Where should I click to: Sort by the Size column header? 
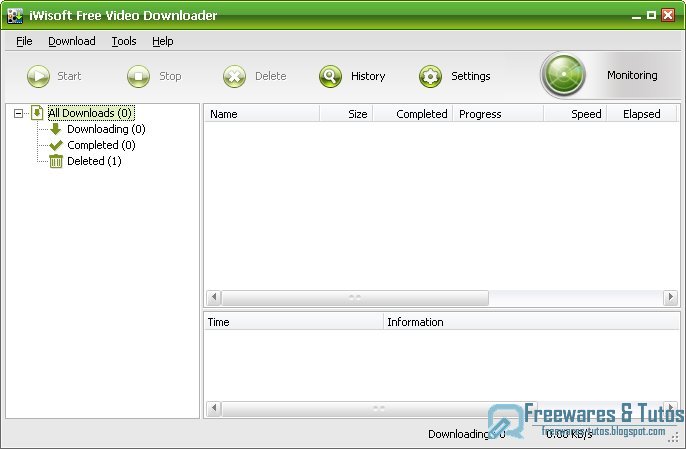pyautogui.click(x=346, y=114)
